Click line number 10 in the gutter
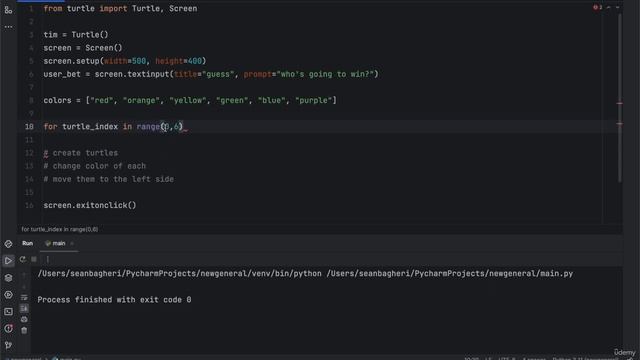Screen dimensions: 640x360 (x=29, y=127)
